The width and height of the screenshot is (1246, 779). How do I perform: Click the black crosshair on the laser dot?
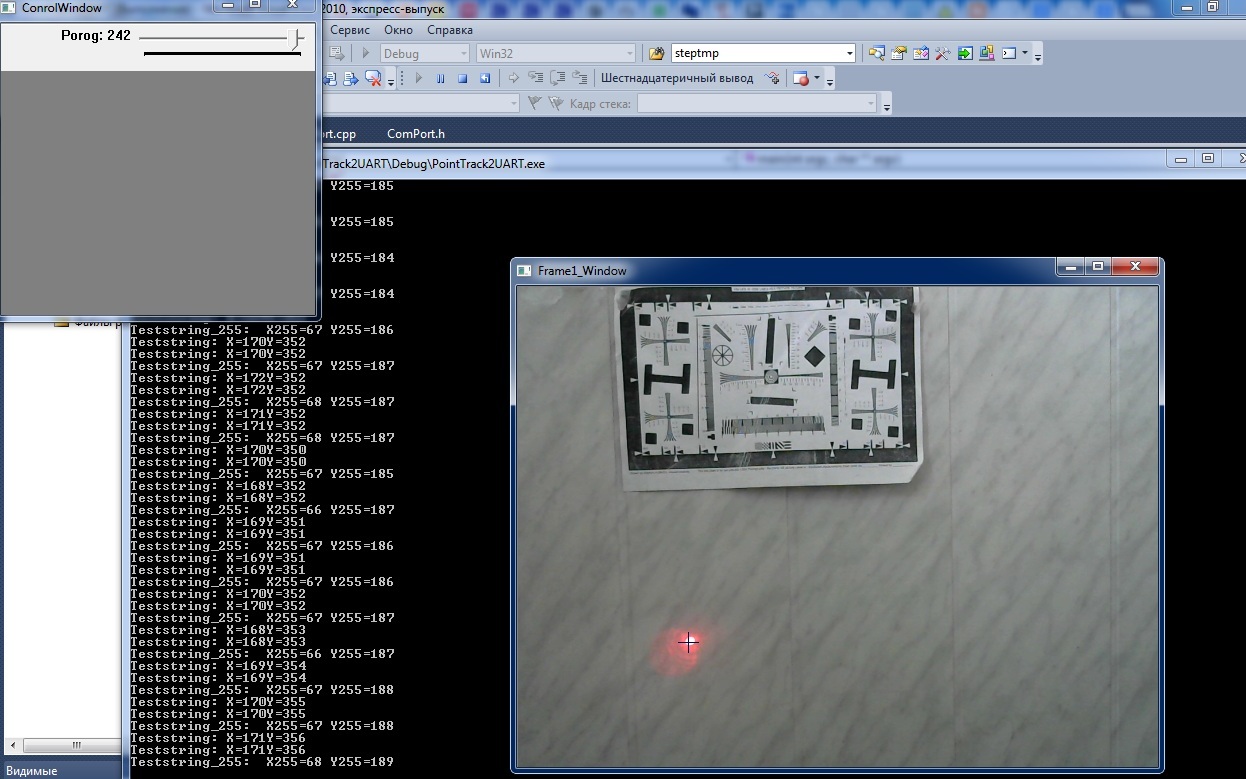[688, 642]
